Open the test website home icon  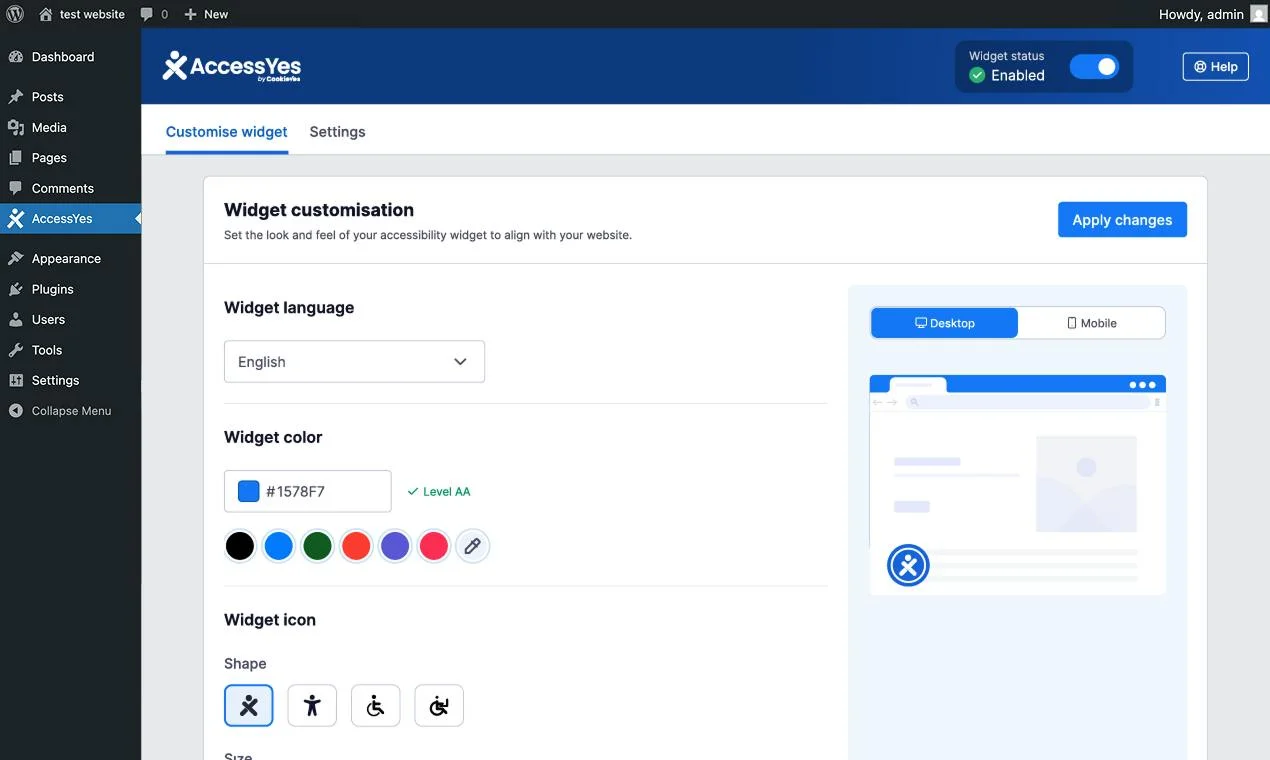pos(46,14)
